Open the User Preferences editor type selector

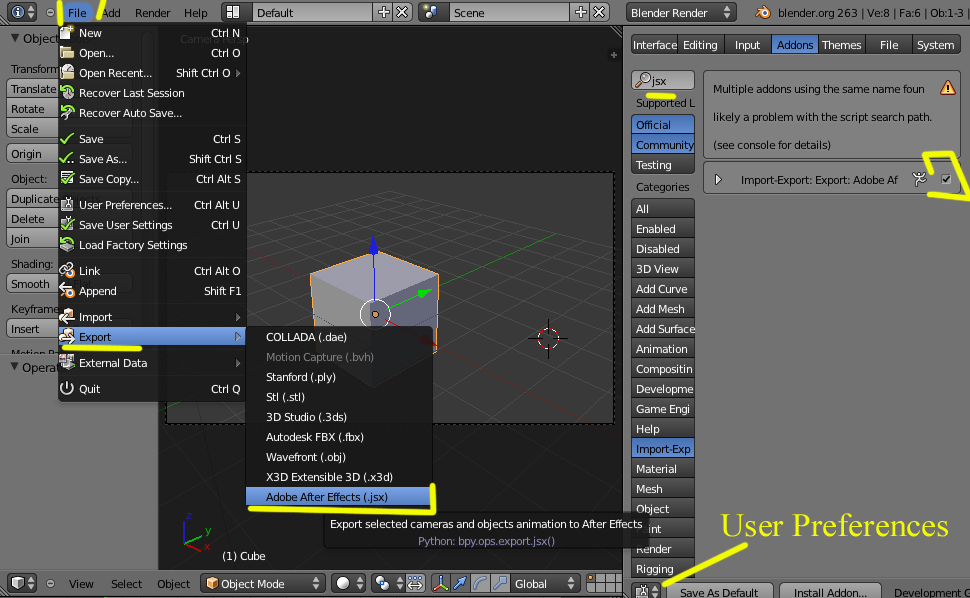click(648, 592)
